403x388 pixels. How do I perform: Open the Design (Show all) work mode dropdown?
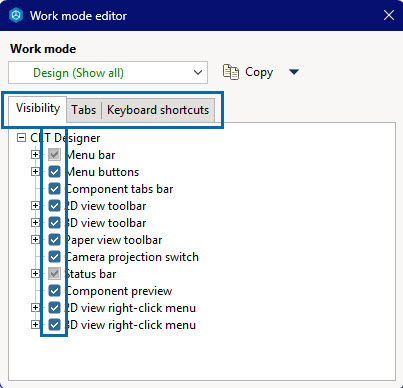coord(108,72)
